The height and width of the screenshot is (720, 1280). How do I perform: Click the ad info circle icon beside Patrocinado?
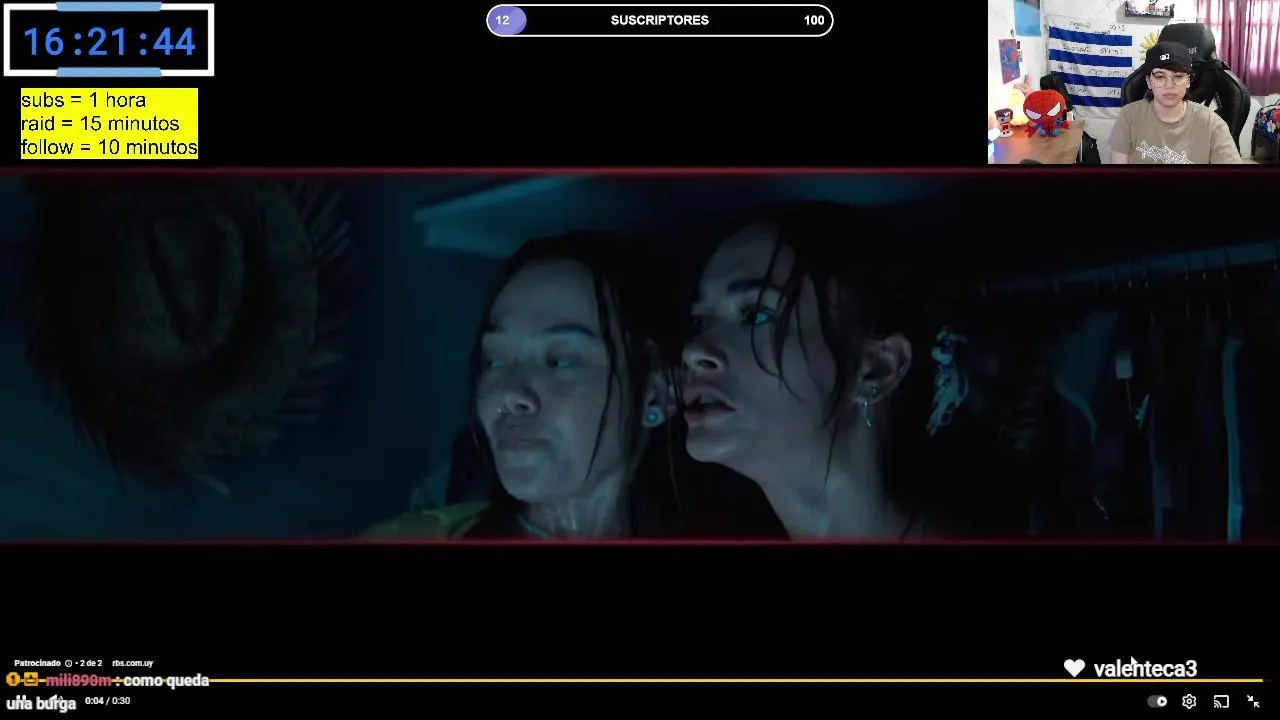click(x=68, y=663)
